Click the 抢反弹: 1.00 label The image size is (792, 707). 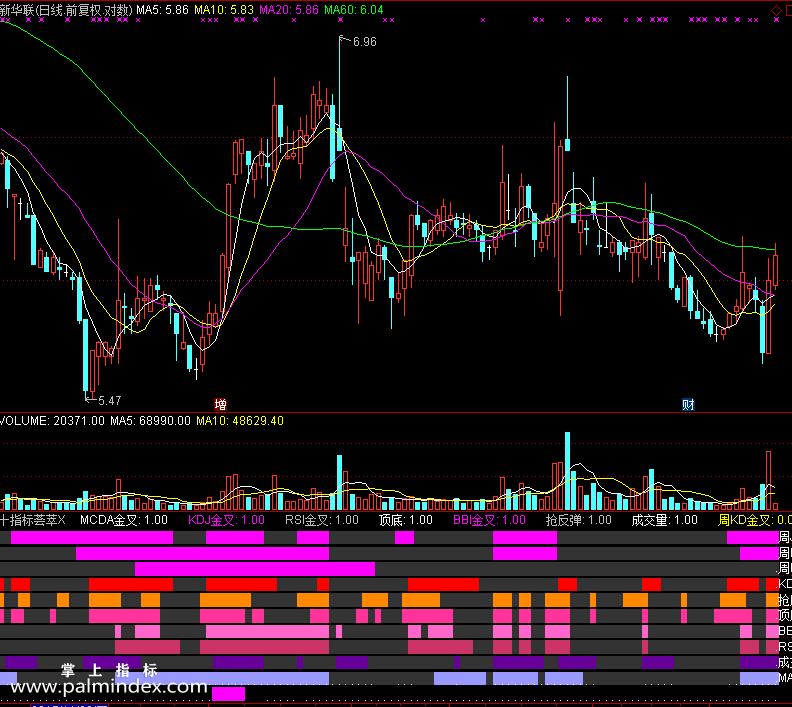coord(578,520)
